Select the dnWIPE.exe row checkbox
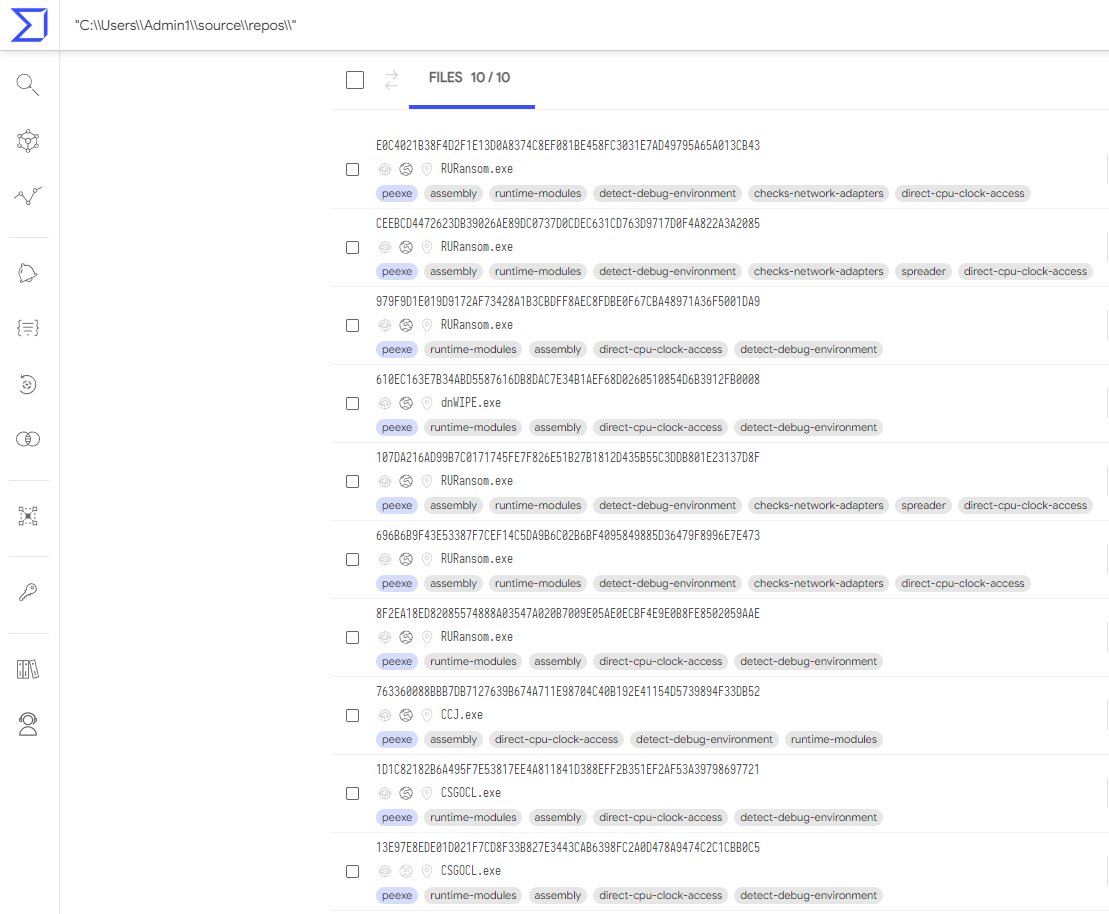Screen dimensions: 1109x914 pos(352,403)
